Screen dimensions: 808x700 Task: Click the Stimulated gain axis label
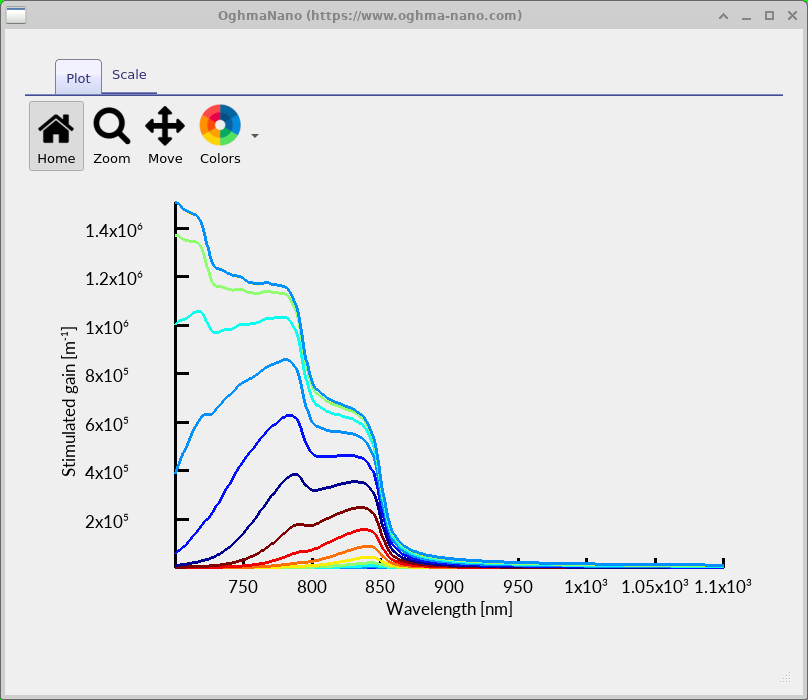click(69, 401)
